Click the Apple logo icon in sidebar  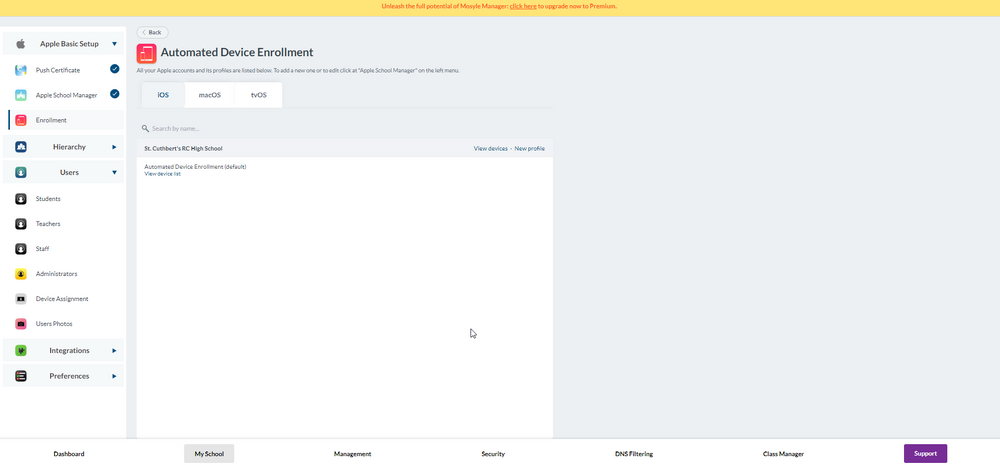pos(20,44)
